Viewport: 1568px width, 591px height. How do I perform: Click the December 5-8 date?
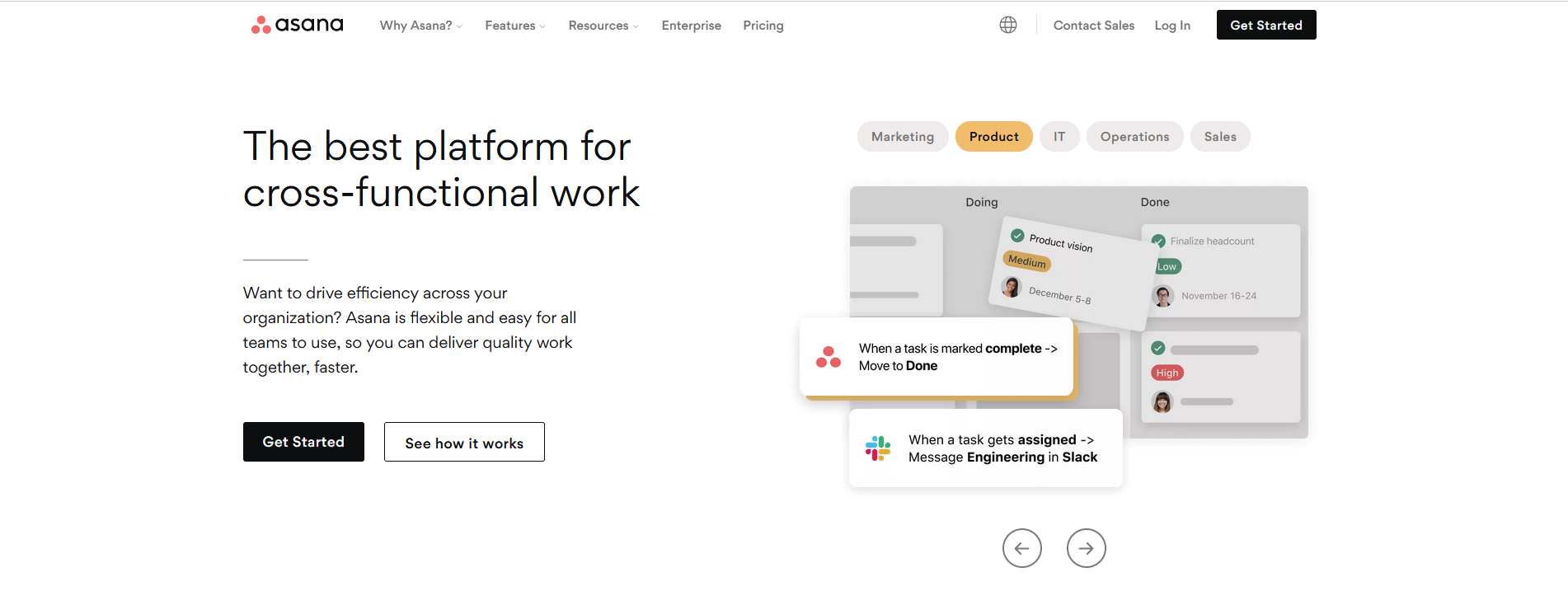(1060, 295)
